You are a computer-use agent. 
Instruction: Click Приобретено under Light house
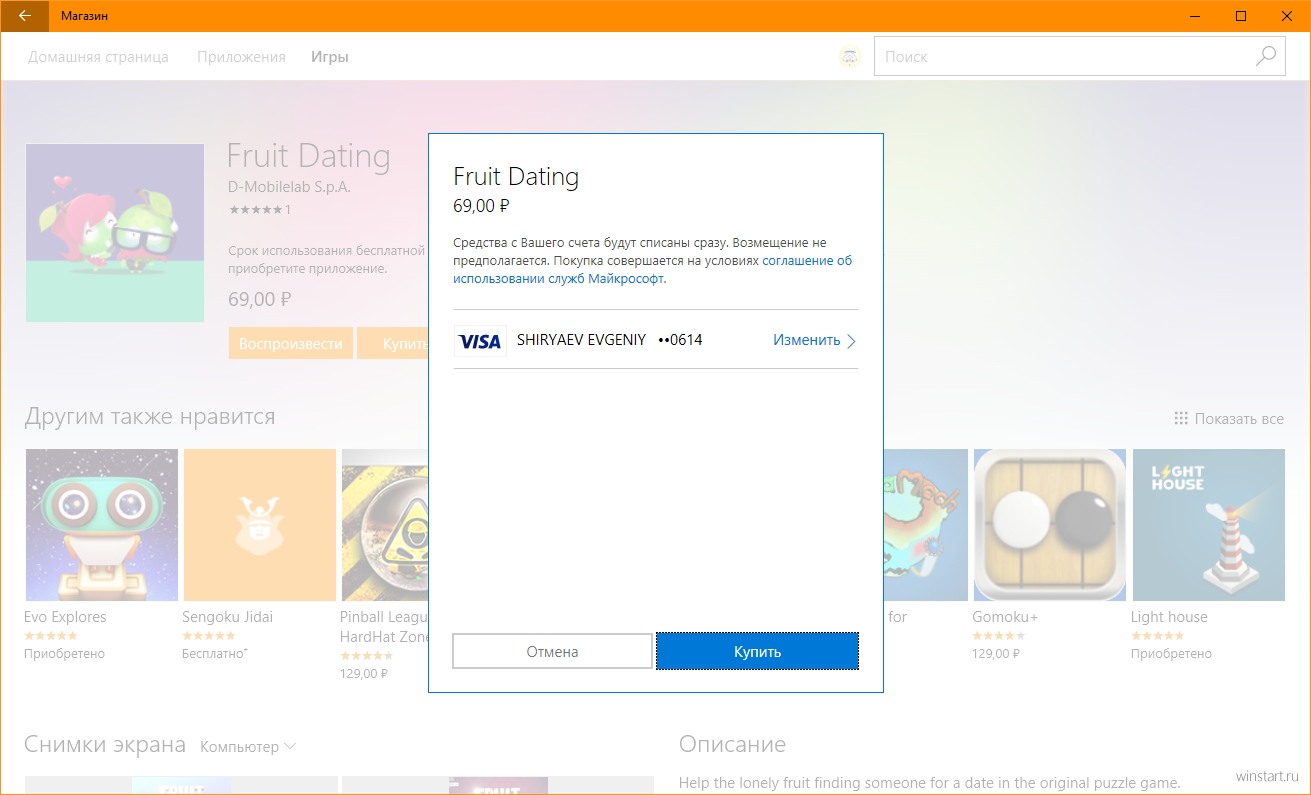[x=1171, y=653]
